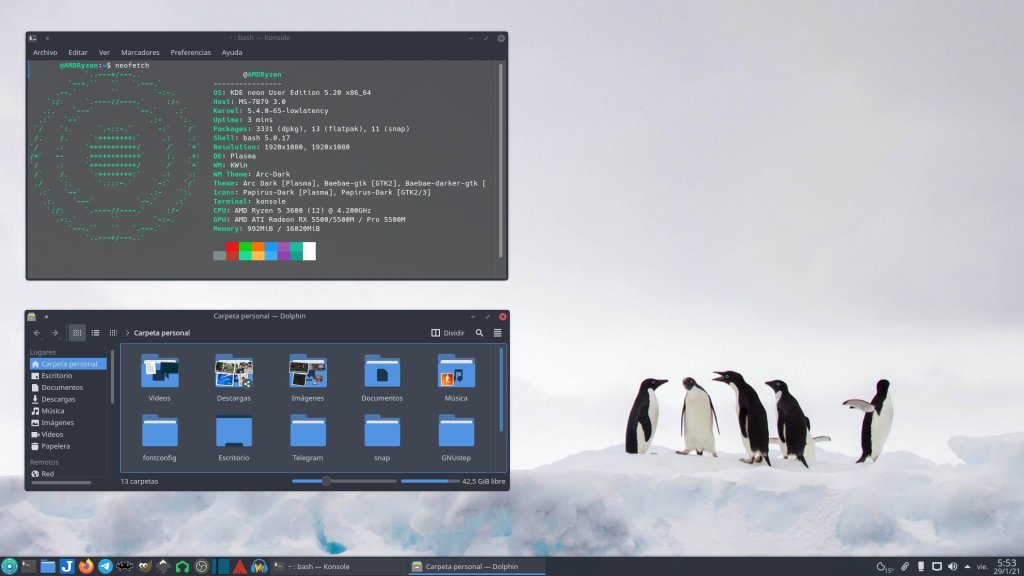Expand the breadcrumb arrow before Carpeta personal

[128, 333]
